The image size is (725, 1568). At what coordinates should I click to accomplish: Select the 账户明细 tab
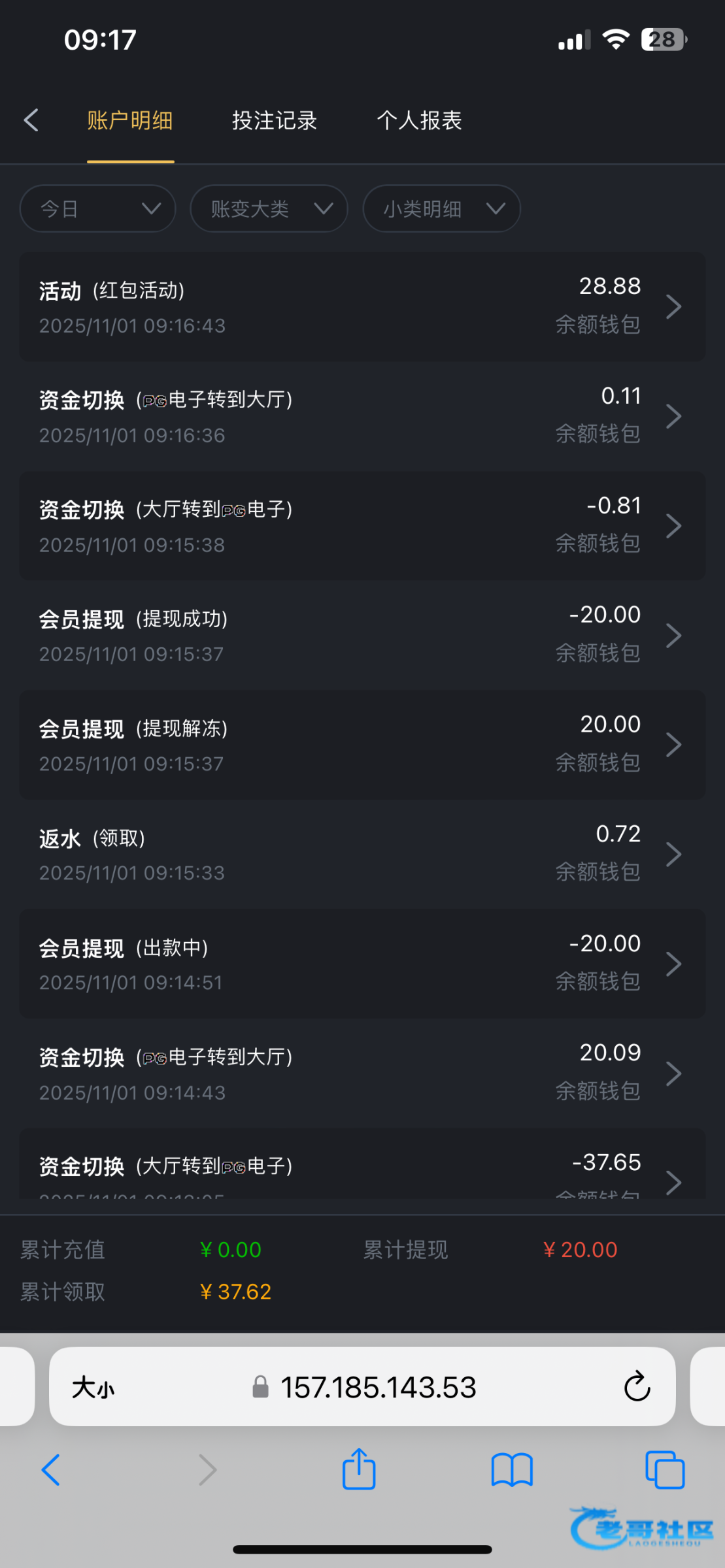pyautogui.click(x=130, y=121)
